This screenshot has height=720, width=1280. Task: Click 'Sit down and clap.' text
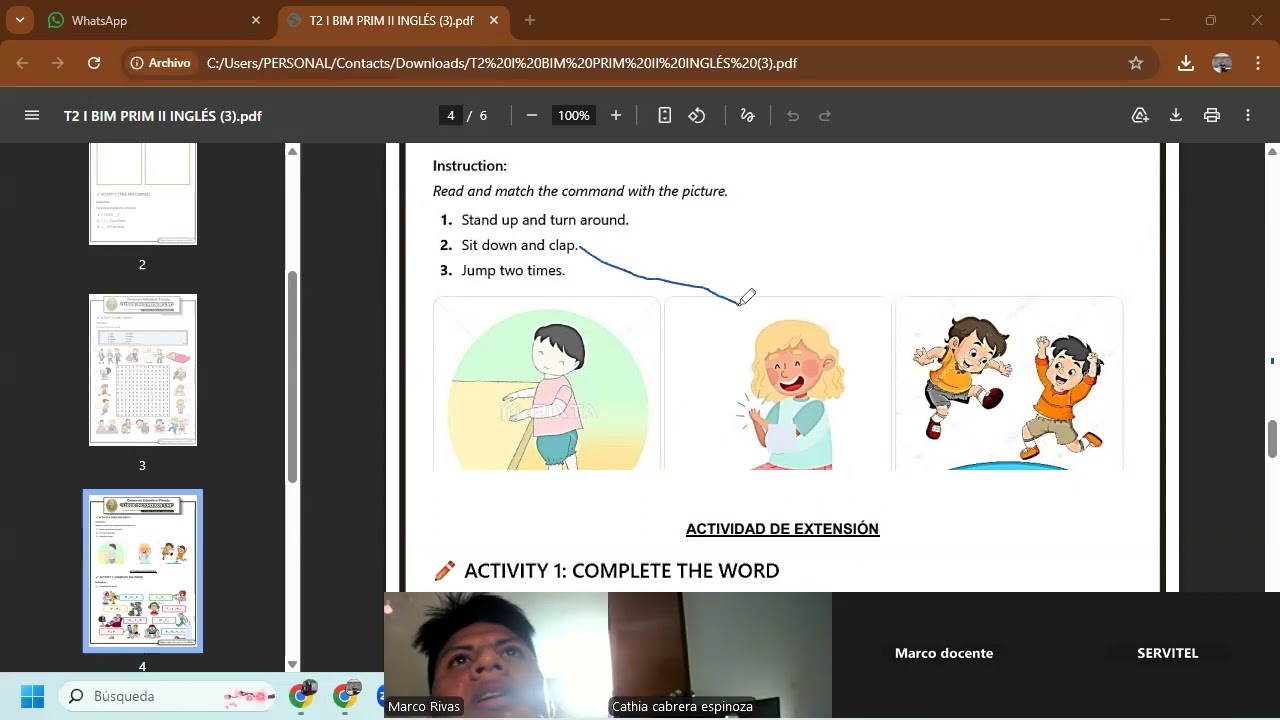[x=519, y=245]
